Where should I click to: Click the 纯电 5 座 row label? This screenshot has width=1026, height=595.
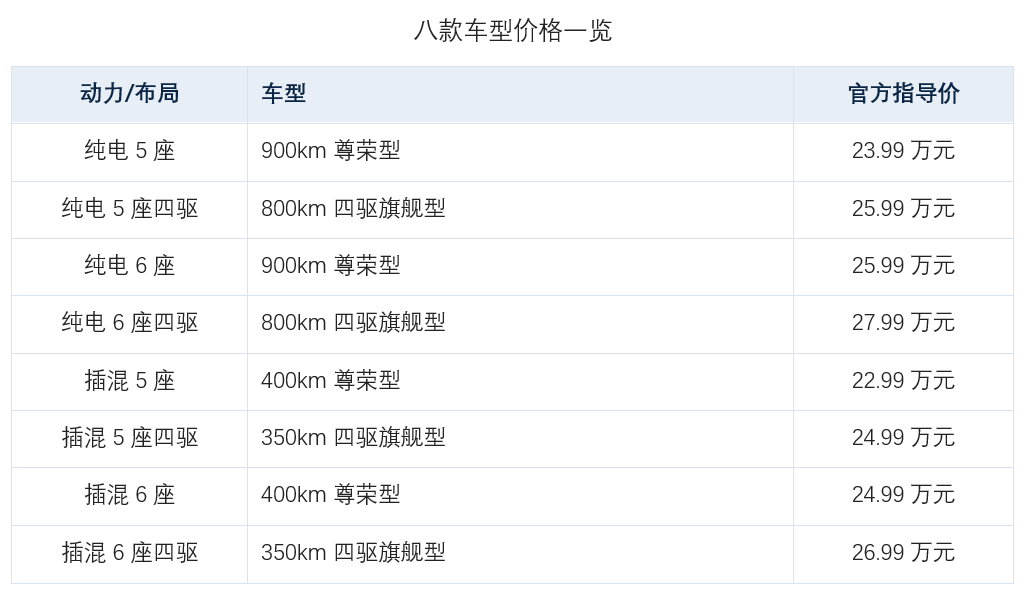point(130,151)
